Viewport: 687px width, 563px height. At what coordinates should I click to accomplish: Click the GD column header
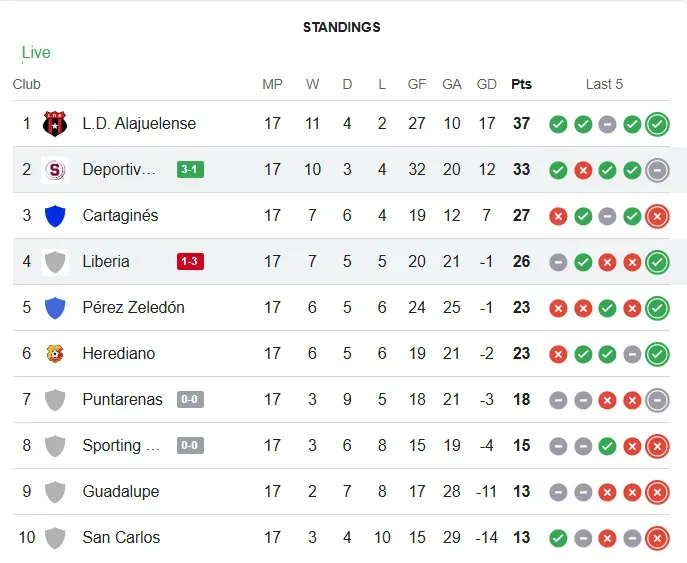[x=487, y=84]
